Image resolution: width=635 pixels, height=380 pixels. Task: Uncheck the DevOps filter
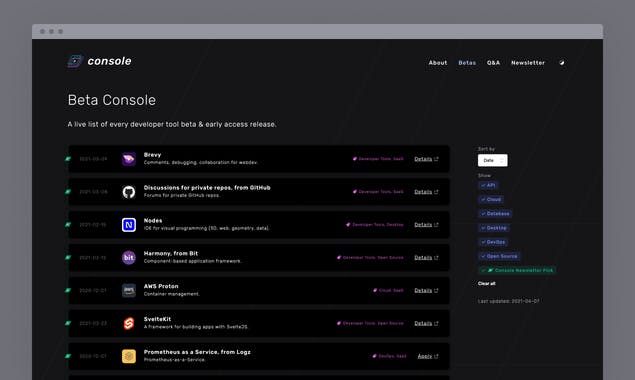[x=493, y=242]
